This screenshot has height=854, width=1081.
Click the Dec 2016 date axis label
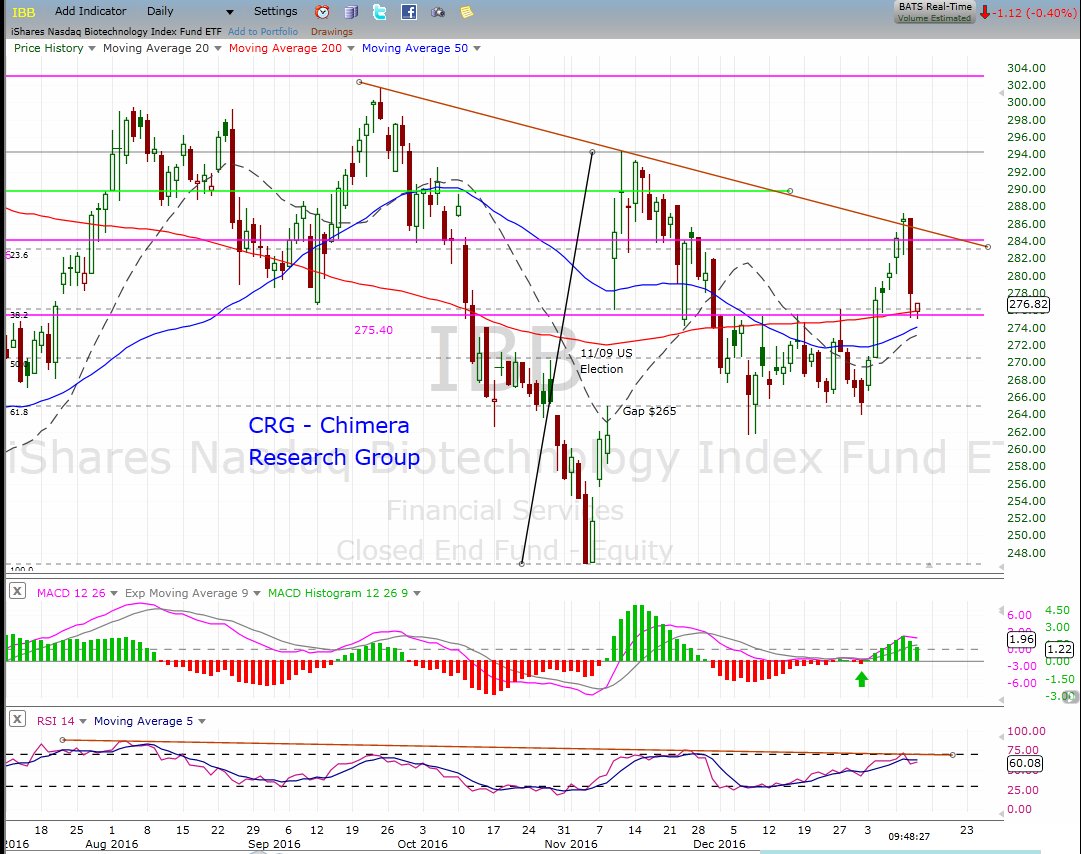point(719,844)
